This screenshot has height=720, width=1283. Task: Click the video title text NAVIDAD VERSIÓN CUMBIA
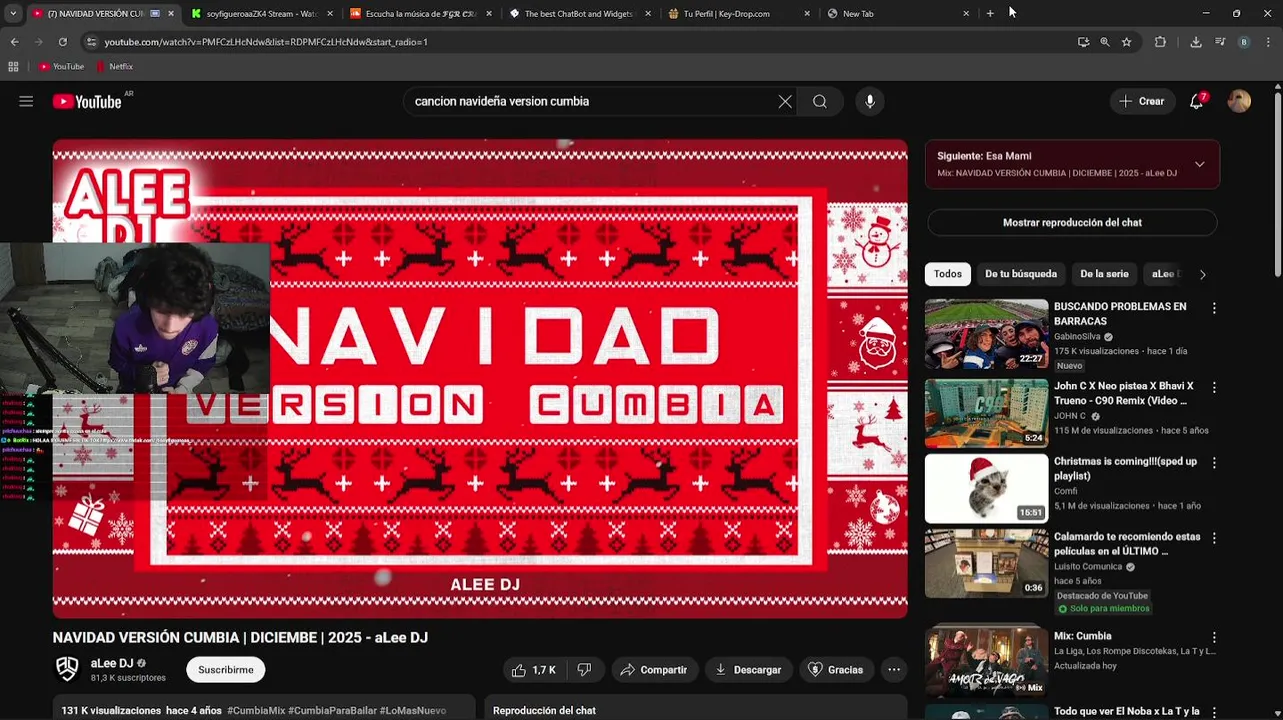[240, 638]
